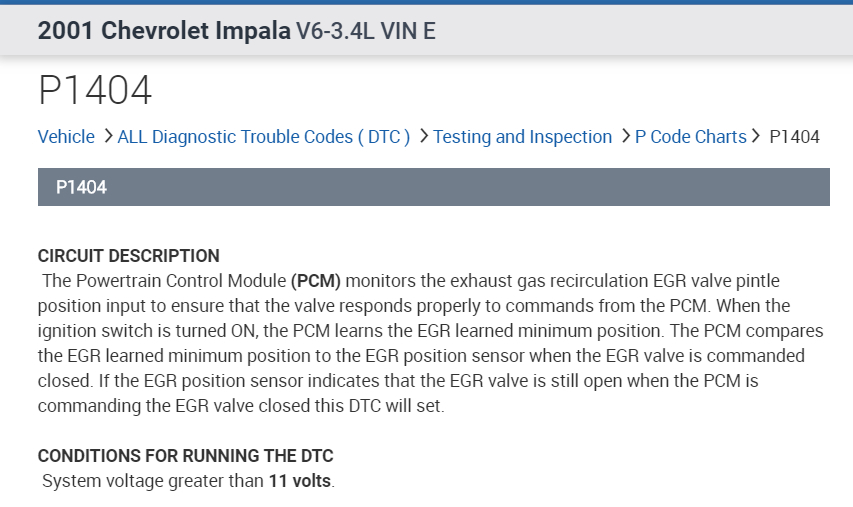
Task: Click the CIRCUIT DESCRIPTION heading
Action: [x=128, y=256]
